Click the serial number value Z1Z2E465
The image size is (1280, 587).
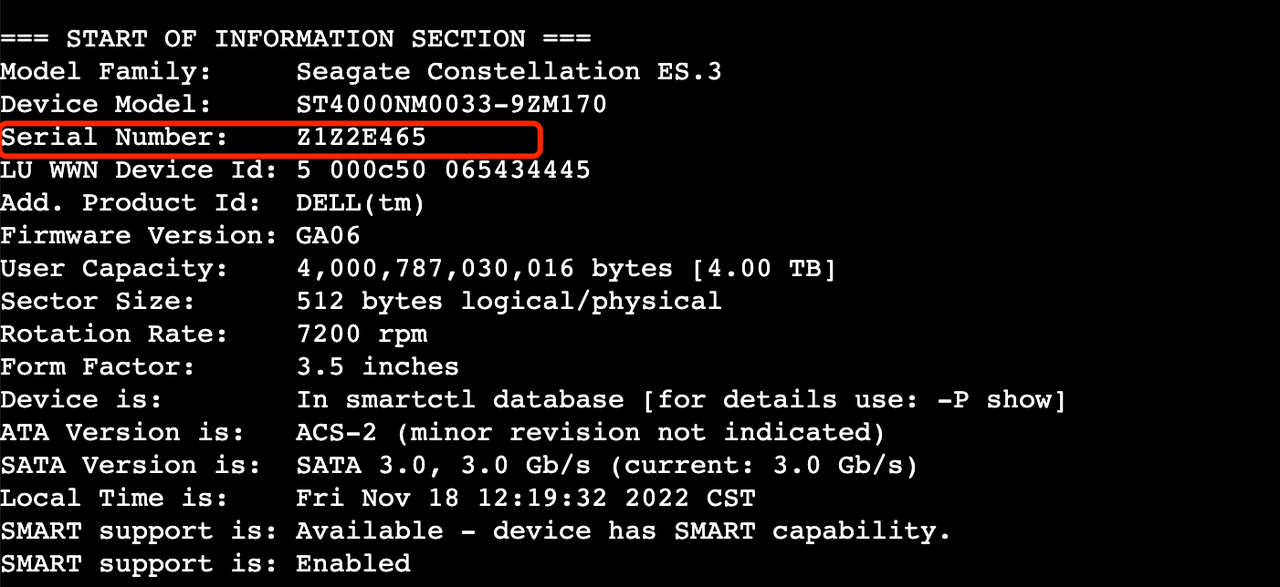click(x=361, y=137)
